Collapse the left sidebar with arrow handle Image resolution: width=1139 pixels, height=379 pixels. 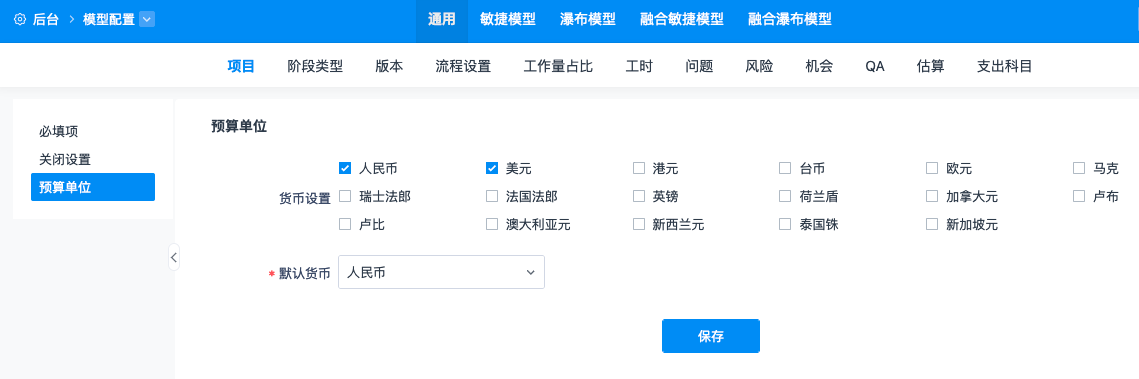174,257
